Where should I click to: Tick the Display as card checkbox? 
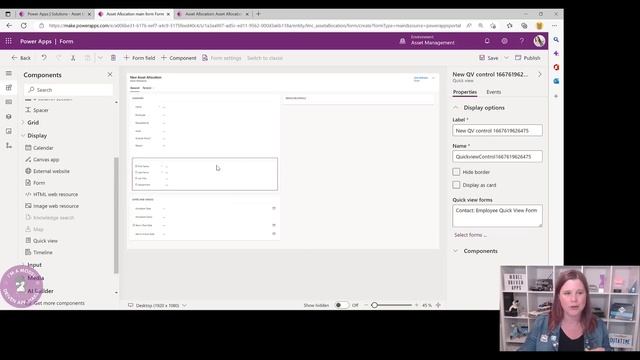(456, 185)
